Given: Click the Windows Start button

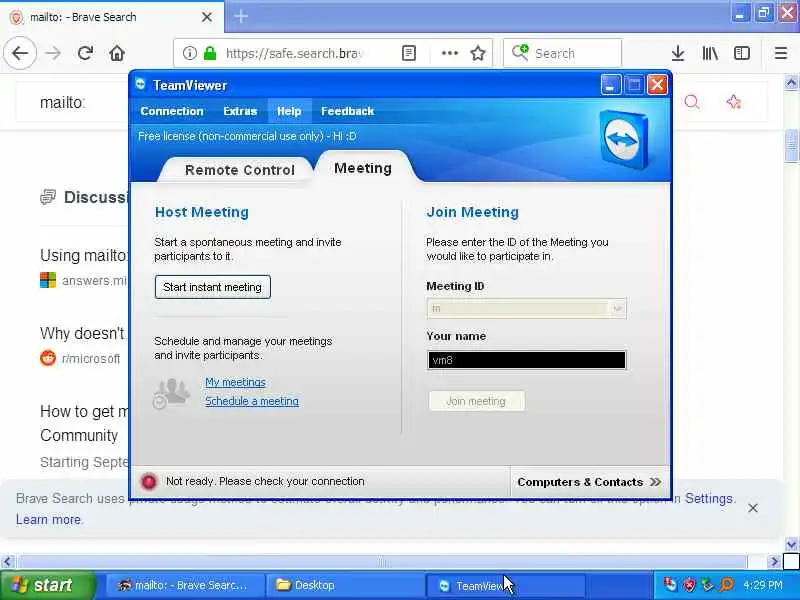Looking at the screenshot, I should coord(48,585).
